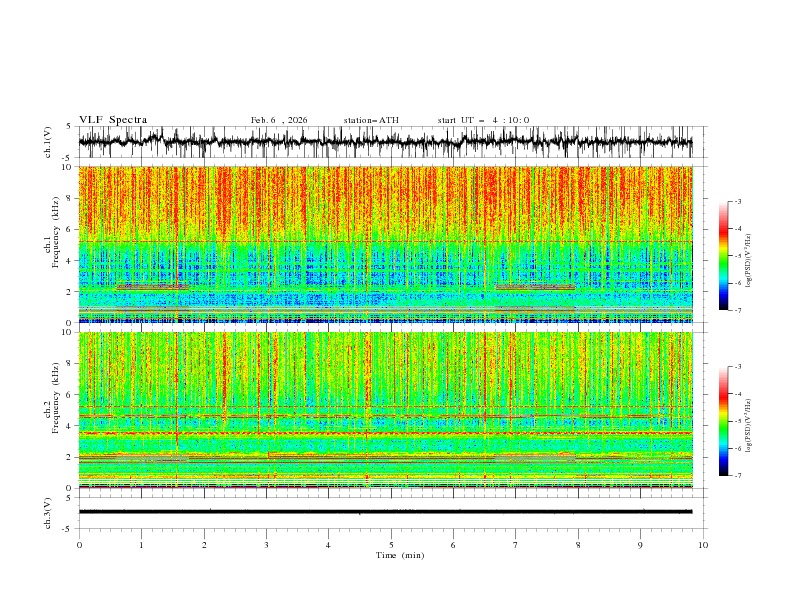Screen dimensions: 792x612
Task: Click the '5' tick on time axis
Action: pyautogui.click(x=391, y=545)
